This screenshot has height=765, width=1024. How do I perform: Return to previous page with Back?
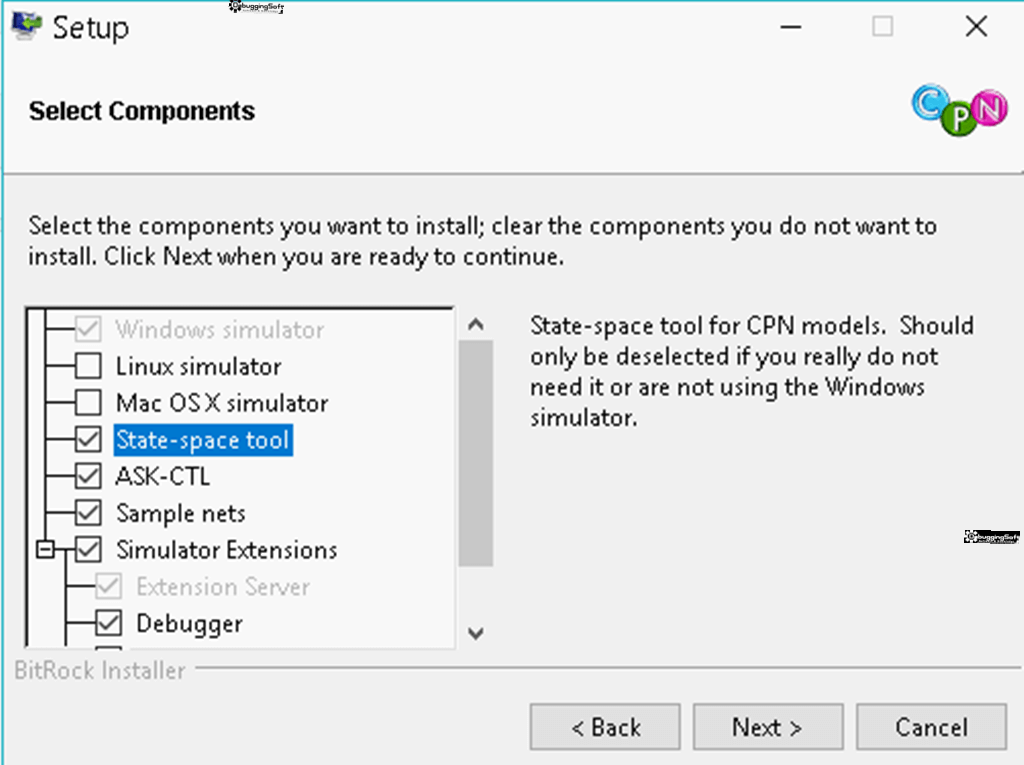tap(605, 726)
